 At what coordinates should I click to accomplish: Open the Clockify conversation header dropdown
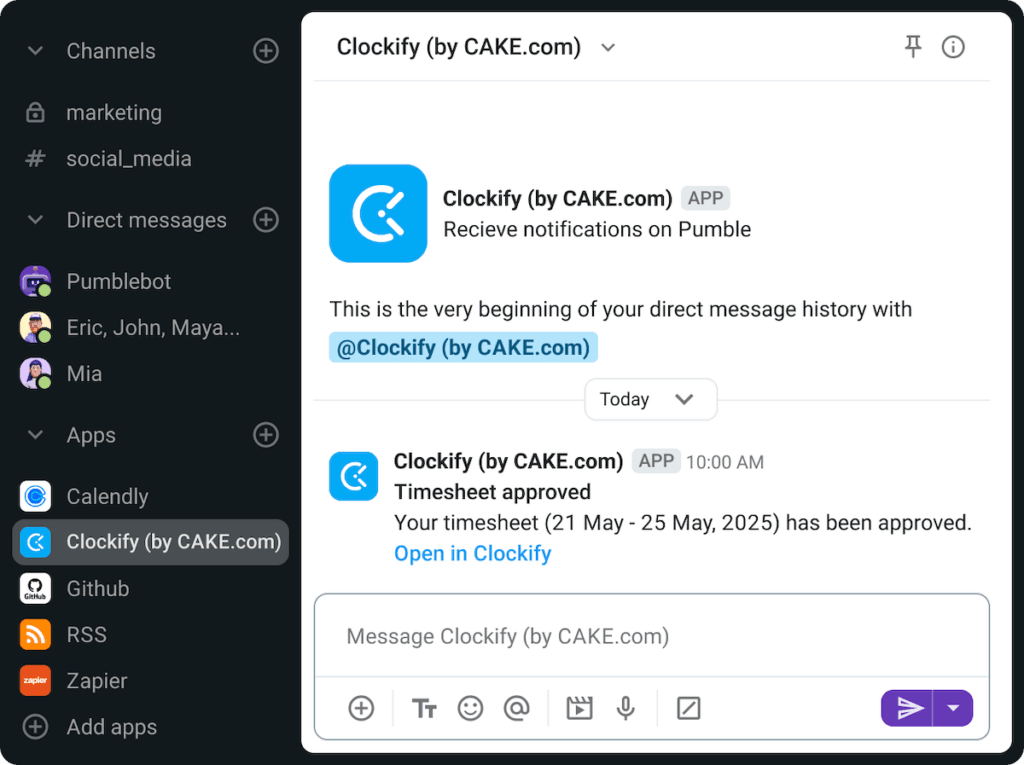[x=608, y=47]
